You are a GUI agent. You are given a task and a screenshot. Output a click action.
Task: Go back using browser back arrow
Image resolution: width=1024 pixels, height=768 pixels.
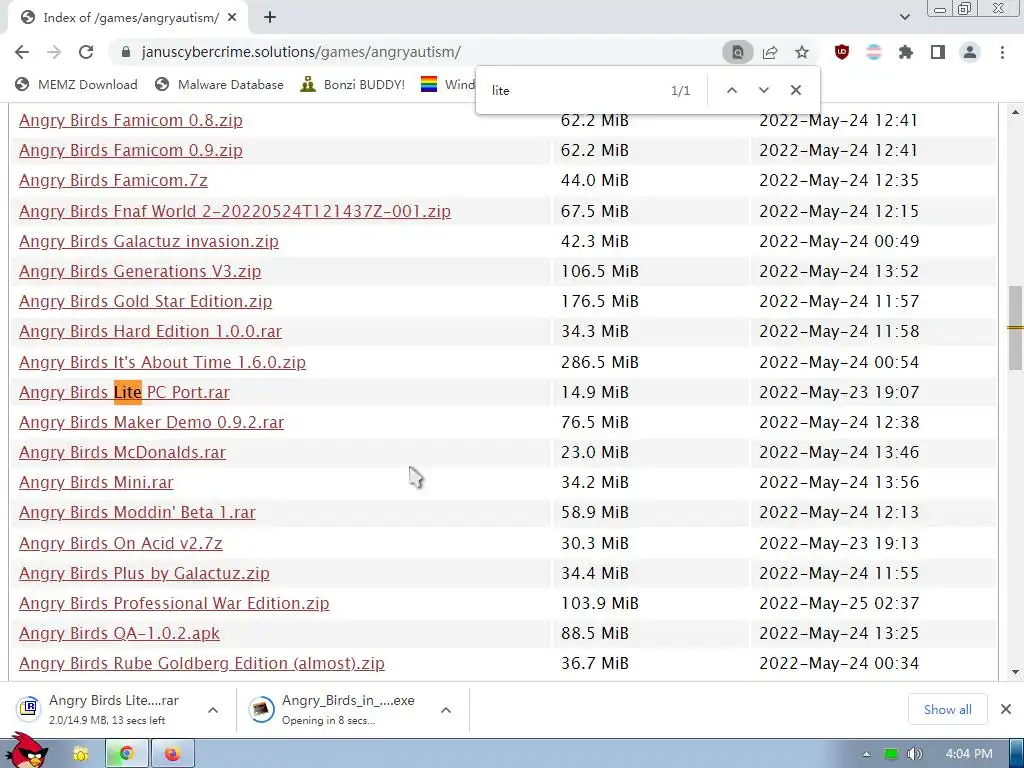(22, 52)
